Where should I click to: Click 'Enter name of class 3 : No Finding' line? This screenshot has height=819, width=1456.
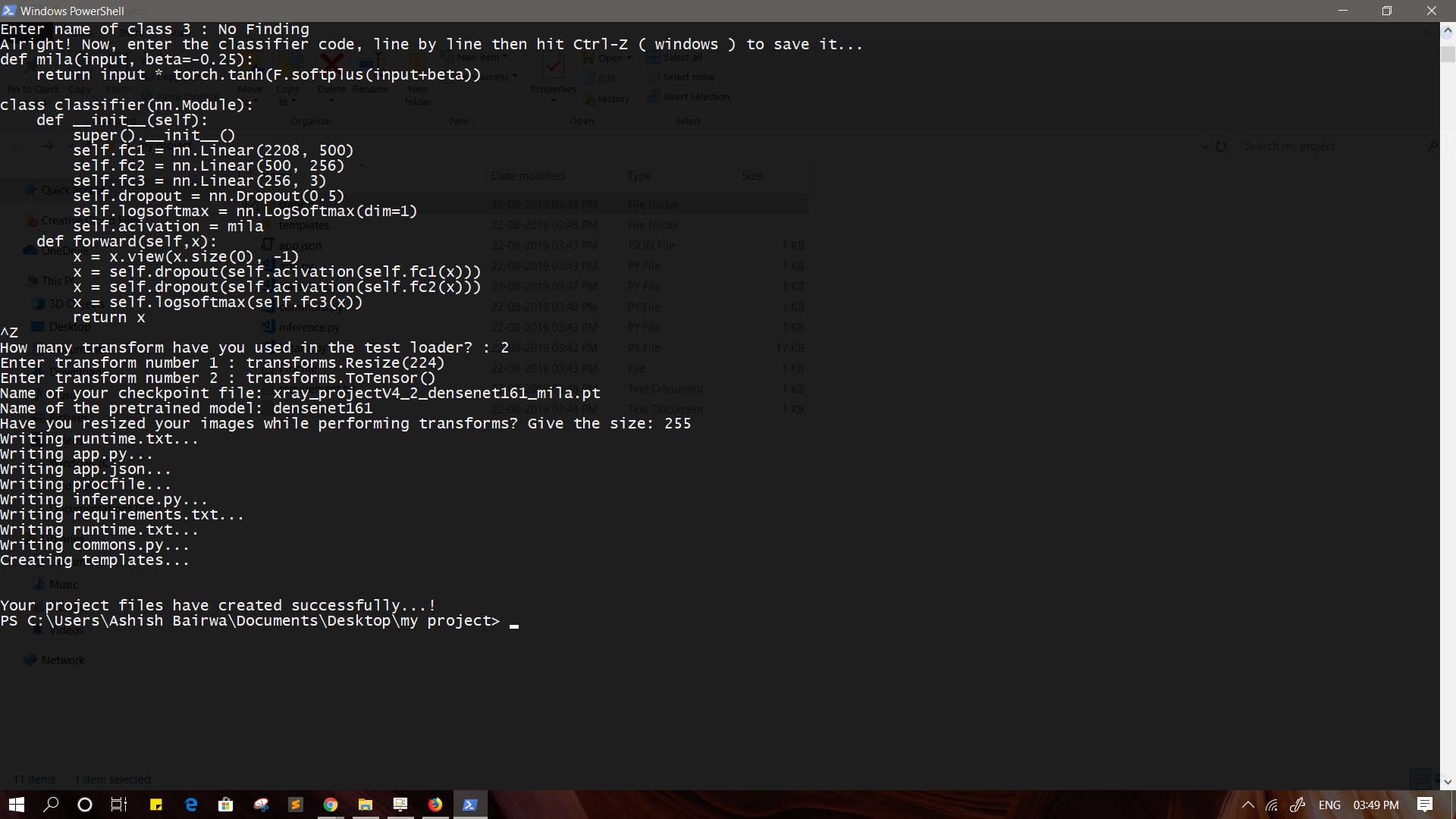(155, 30)
